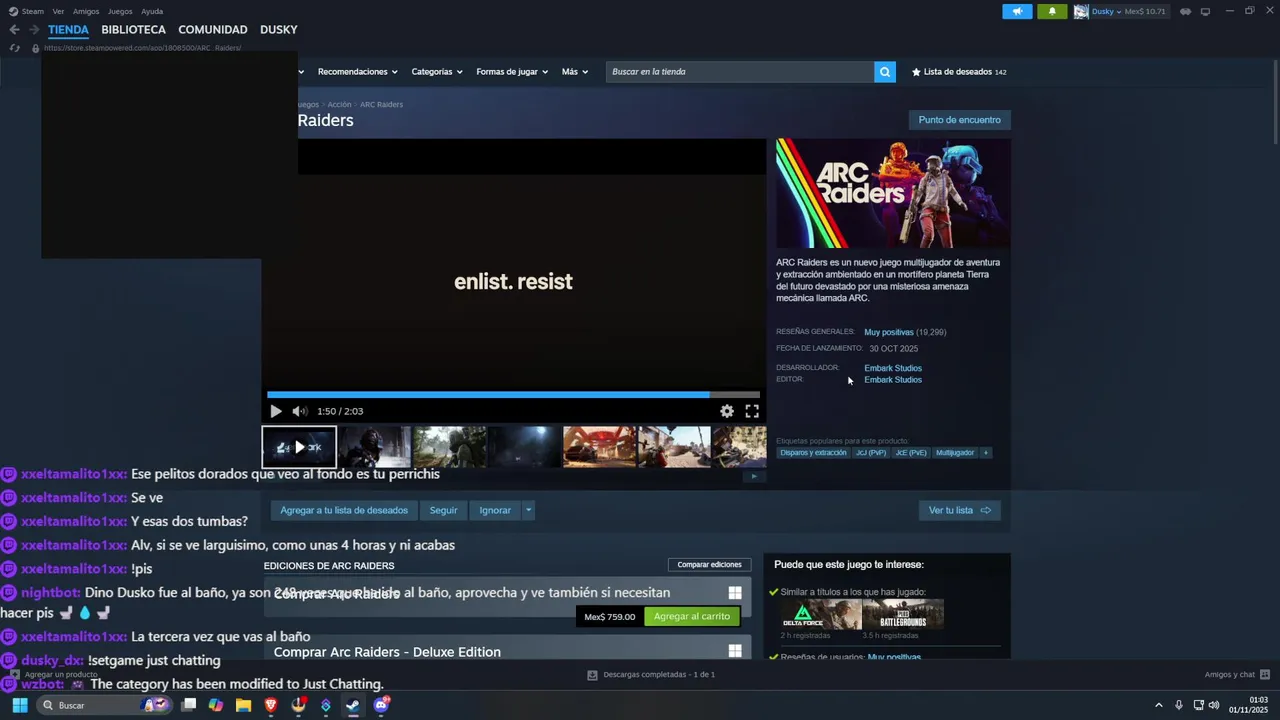1280x720 pixels.
Task: Open notifications bell
Action: (x=1052, y=11)
